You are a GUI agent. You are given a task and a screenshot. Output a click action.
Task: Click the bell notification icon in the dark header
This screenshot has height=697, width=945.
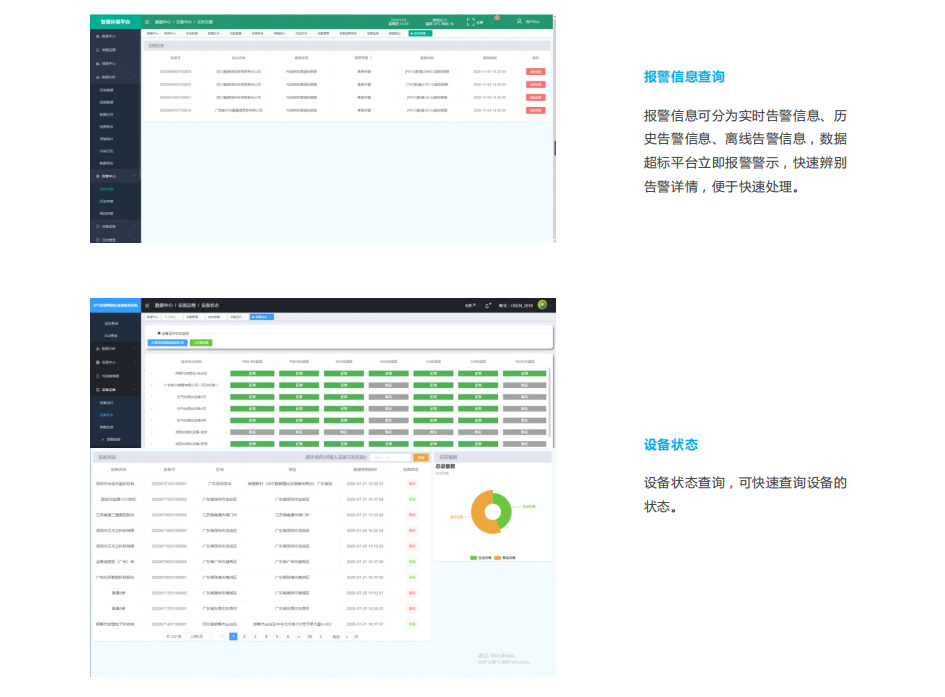click(x=488, y=305)
